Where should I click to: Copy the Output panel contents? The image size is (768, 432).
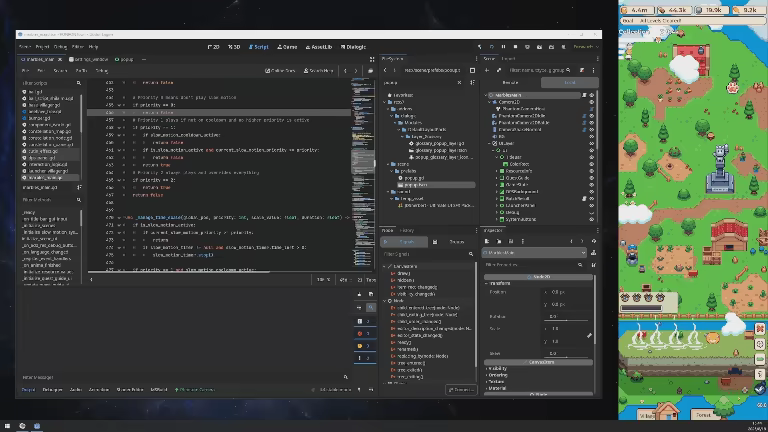coord(371,294)
